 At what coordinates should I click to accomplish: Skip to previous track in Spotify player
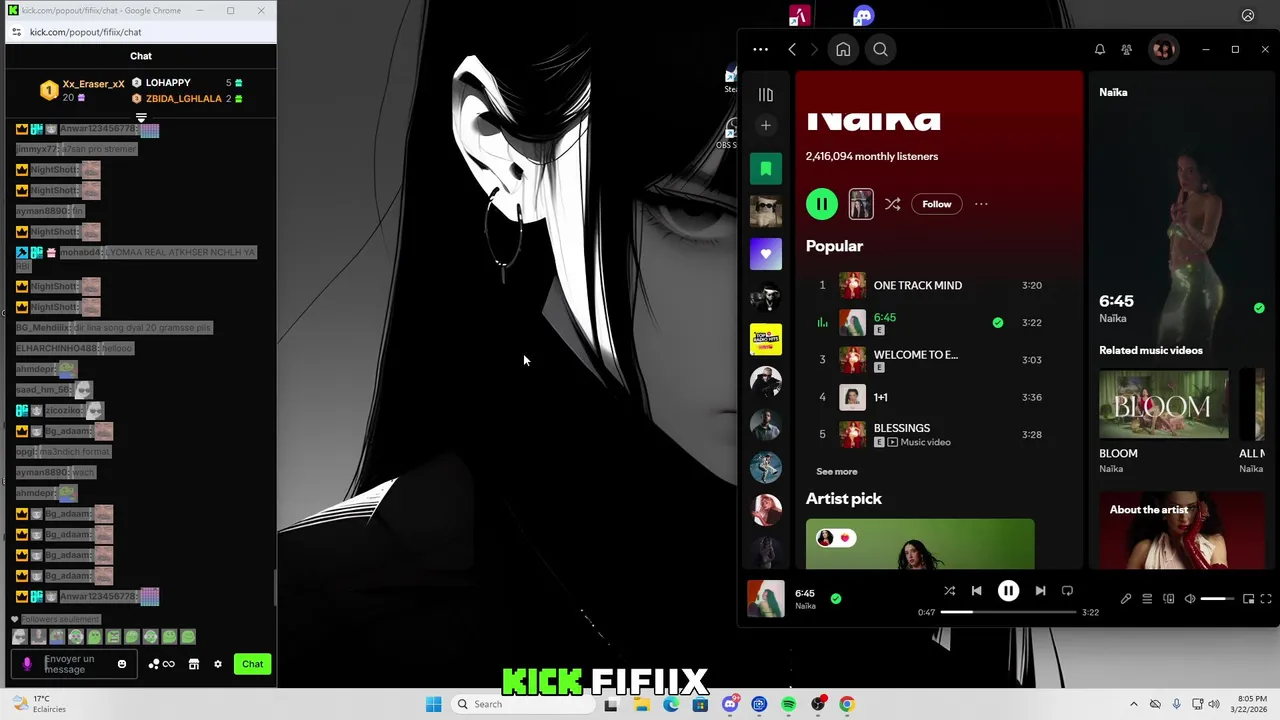pyautogui.click(x=977, y=591)
